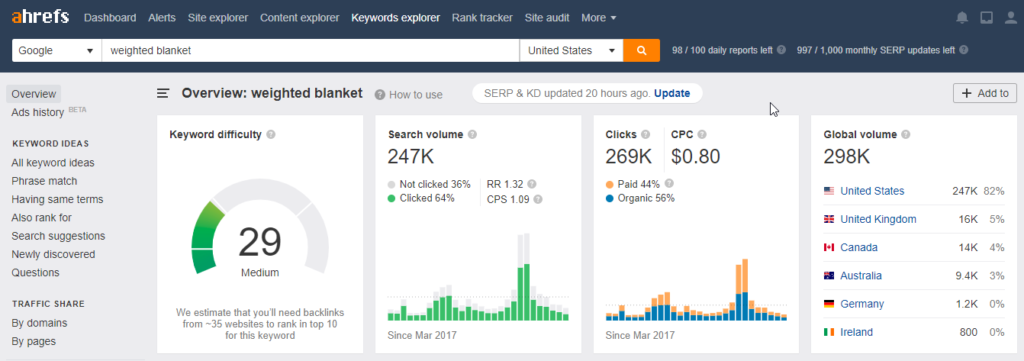Click the Search volume help icon
The width and height of the screenshot is (1024, 361).
point(472,134)
